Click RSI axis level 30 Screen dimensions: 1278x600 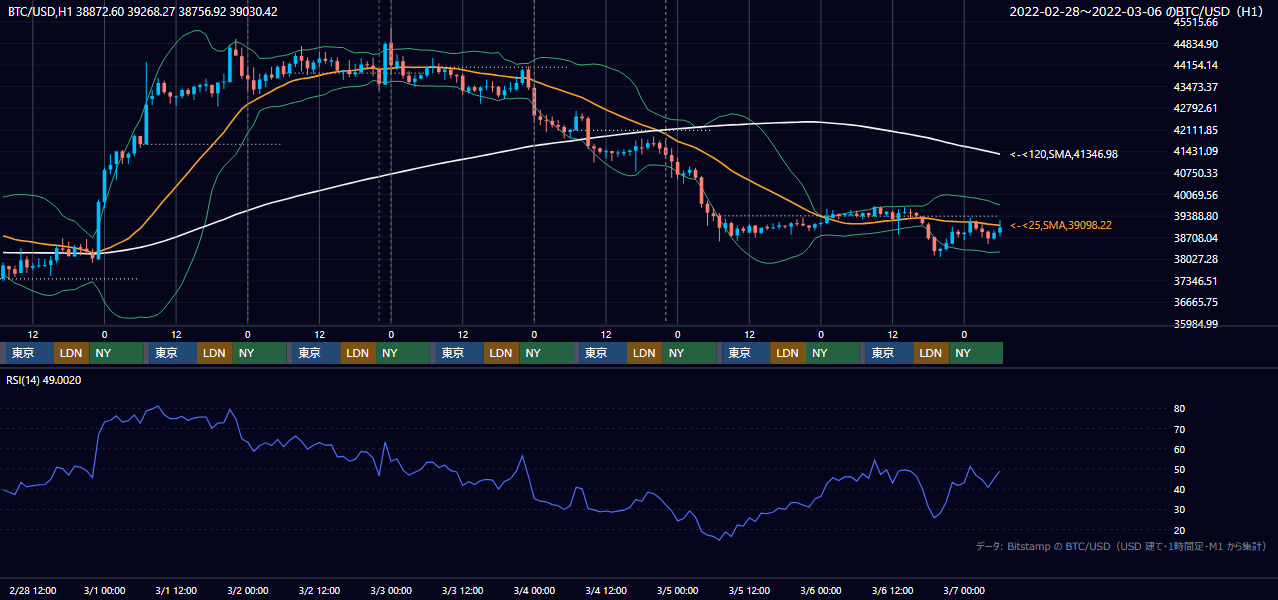1180,509
